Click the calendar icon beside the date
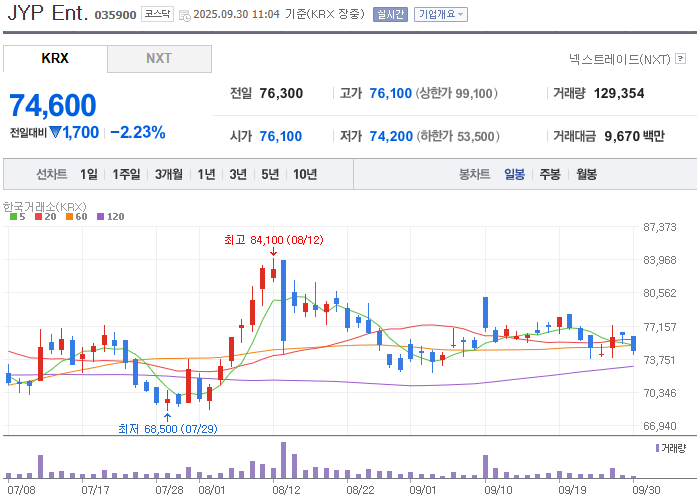Screen dimensions: 697x498 (184, 15)
